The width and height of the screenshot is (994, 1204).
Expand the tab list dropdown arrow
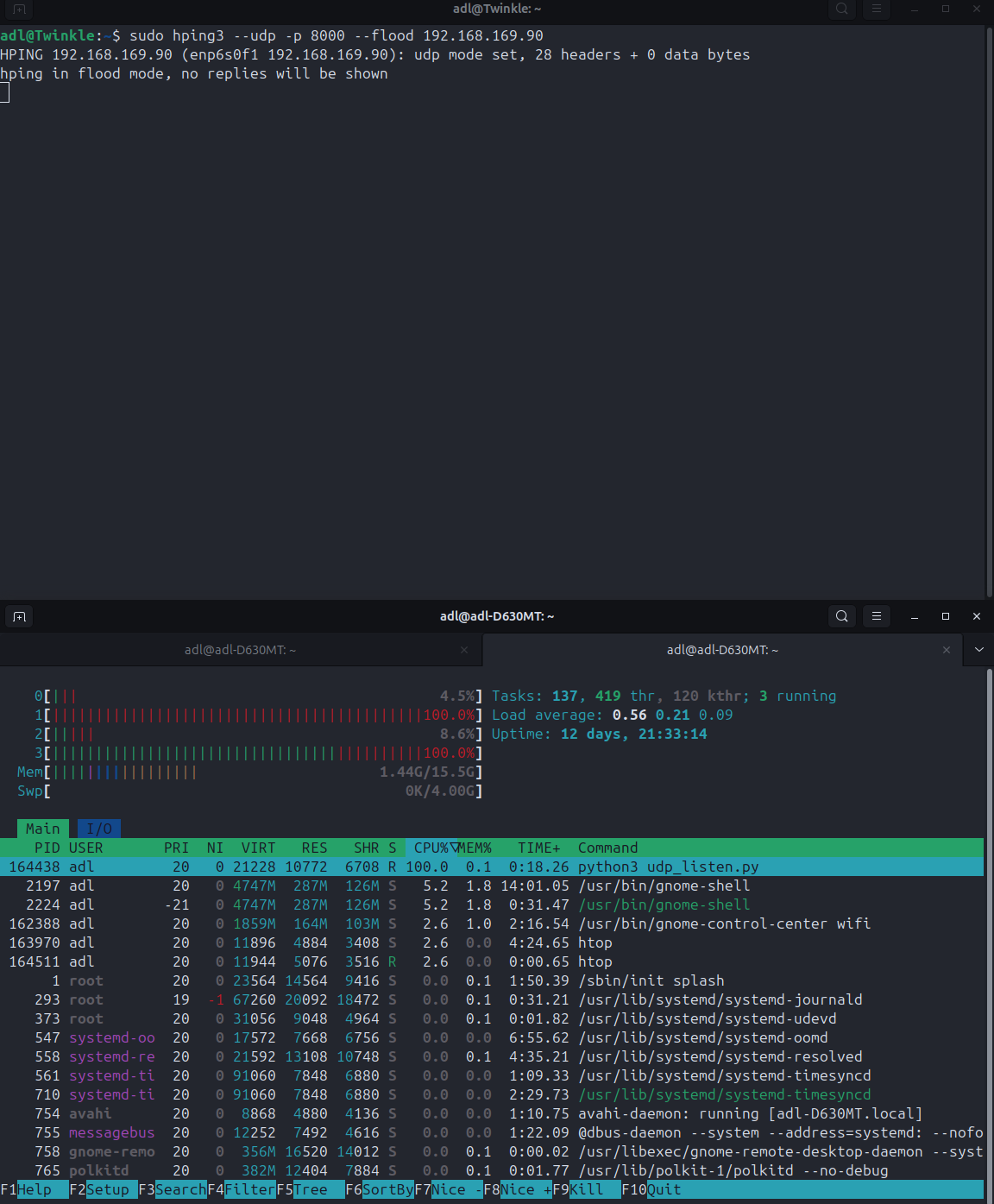[978, 650]
